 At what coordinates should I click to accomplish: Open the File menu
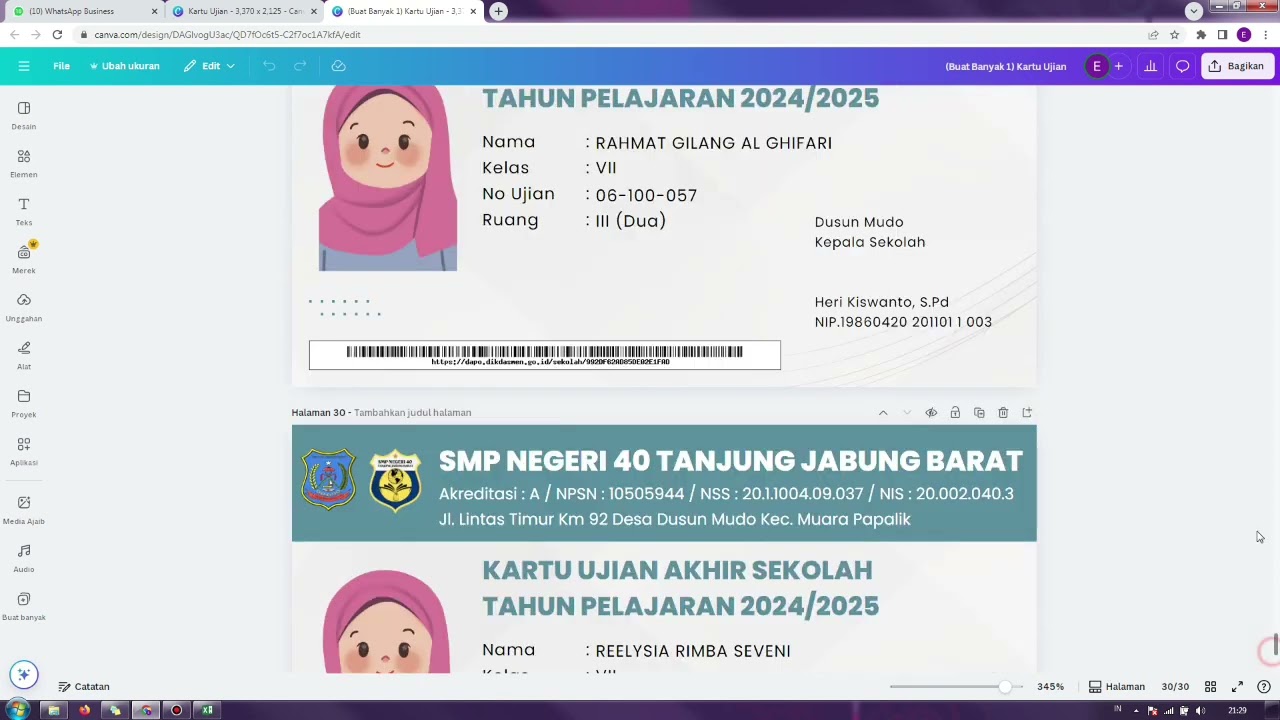[x=61, y=66]
